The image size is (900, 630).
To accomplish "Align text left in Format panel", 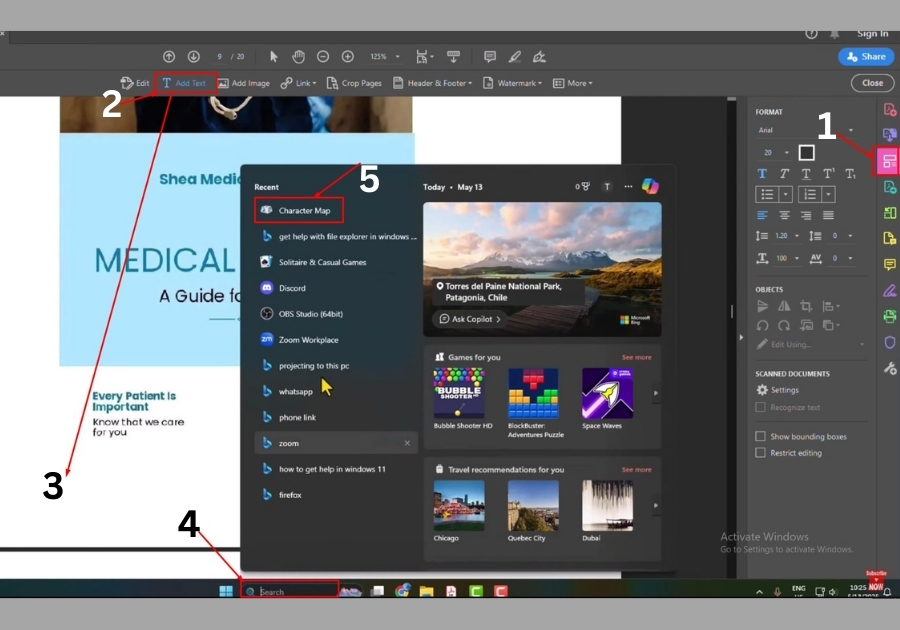I will [762, 215].
